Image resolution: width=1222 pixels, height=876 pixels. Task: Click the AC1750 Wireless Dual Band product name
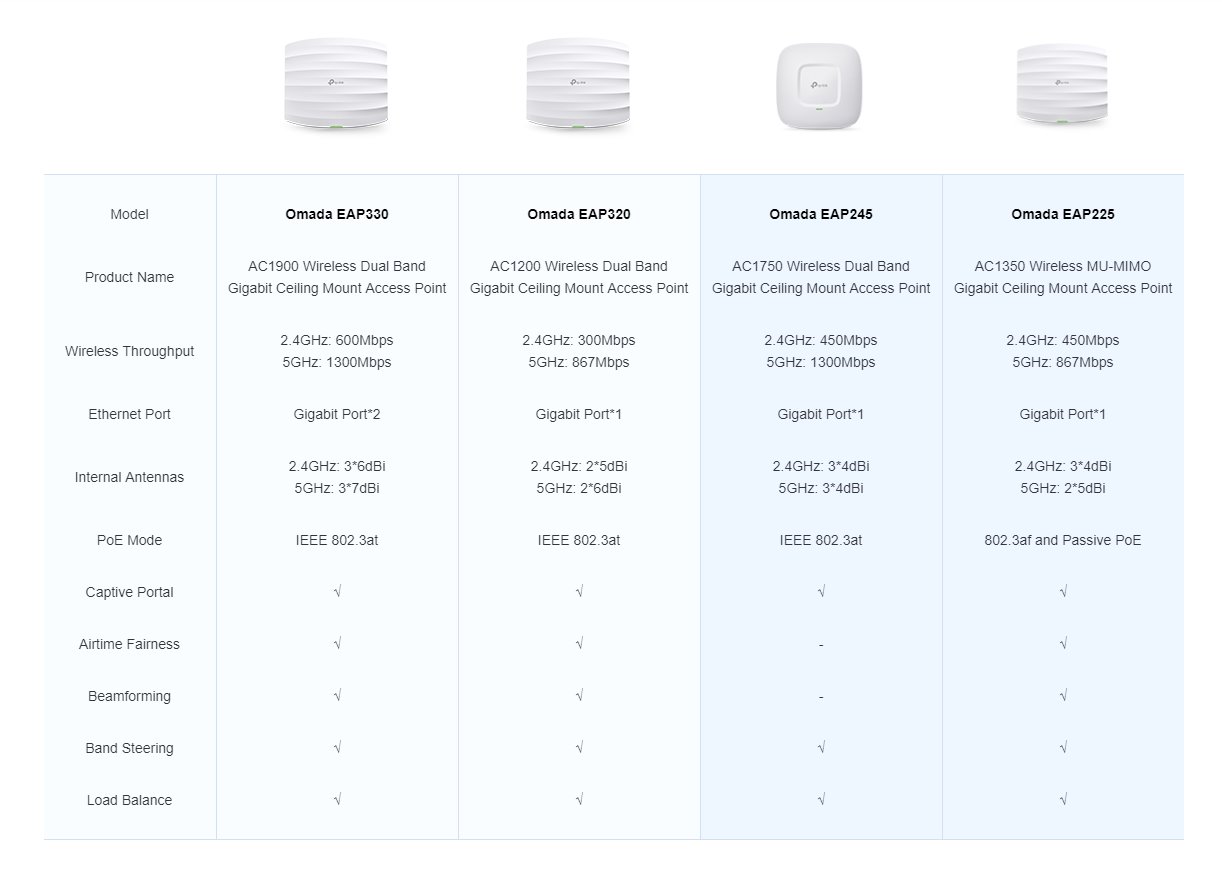pyautogui.click(x=821, y=277)
